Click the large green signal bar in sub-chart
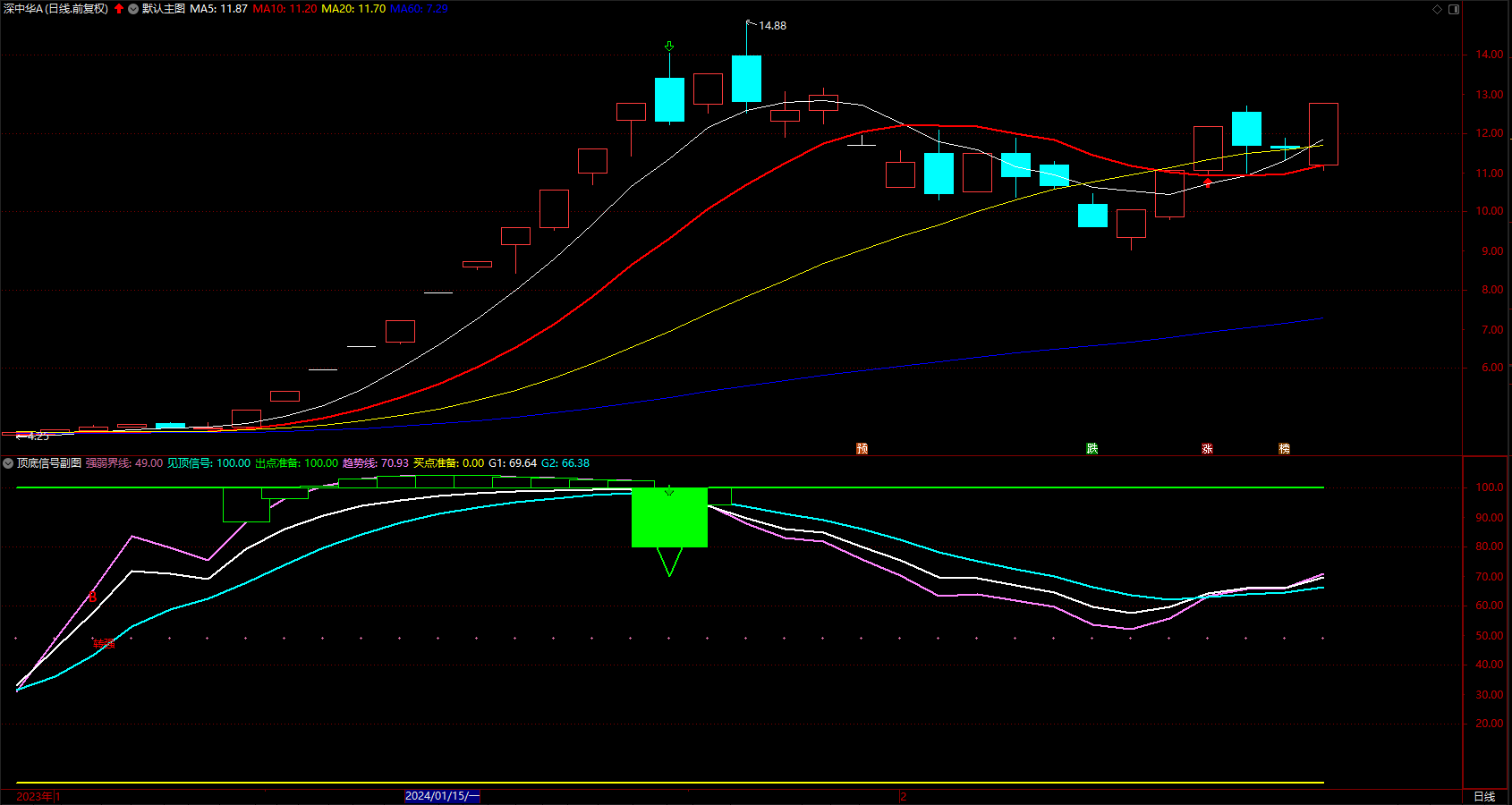Image resolution: width=1512 pixels, height=805 pixels. pos(669,517)
